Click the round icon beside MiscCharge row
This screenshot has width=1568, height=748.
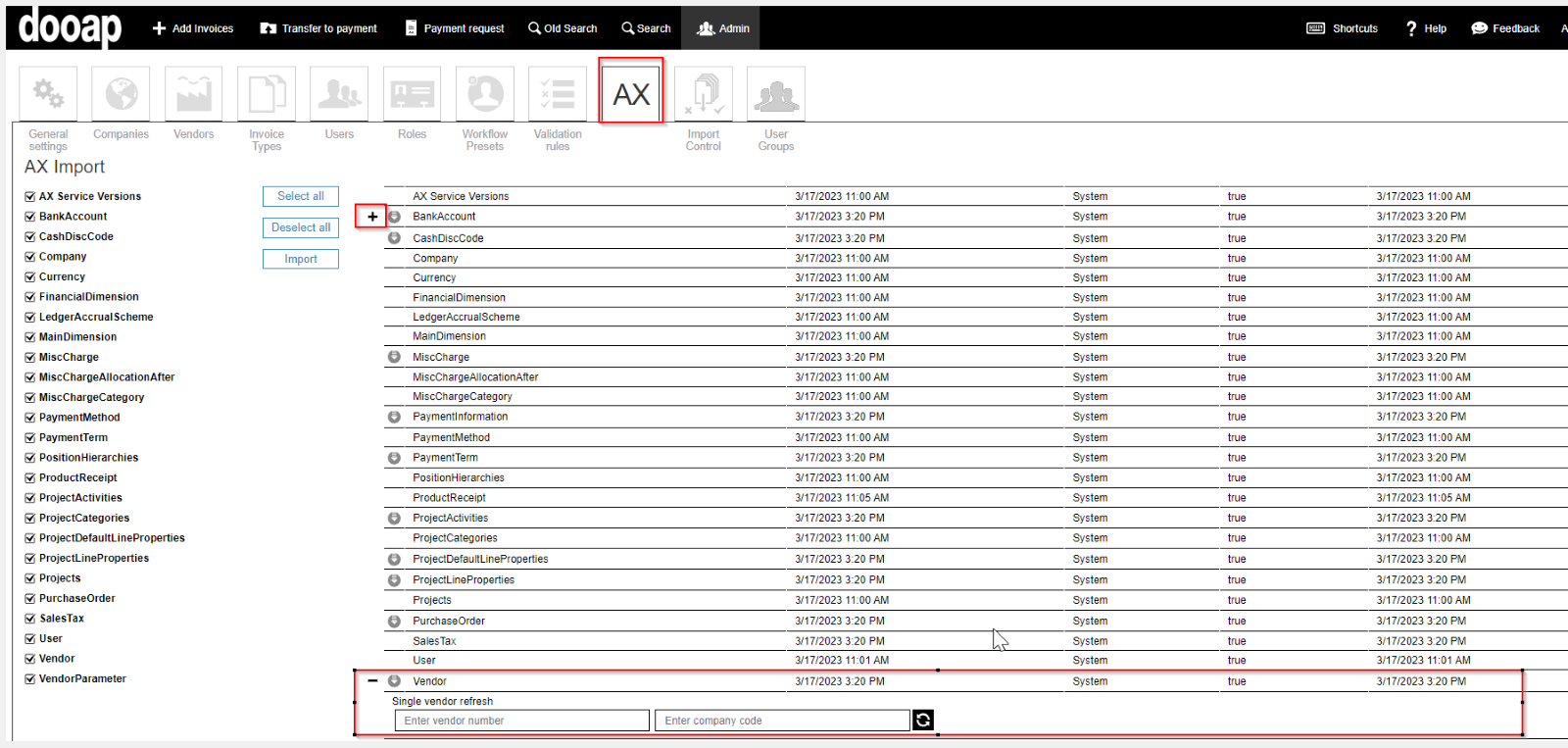[394, 357]
